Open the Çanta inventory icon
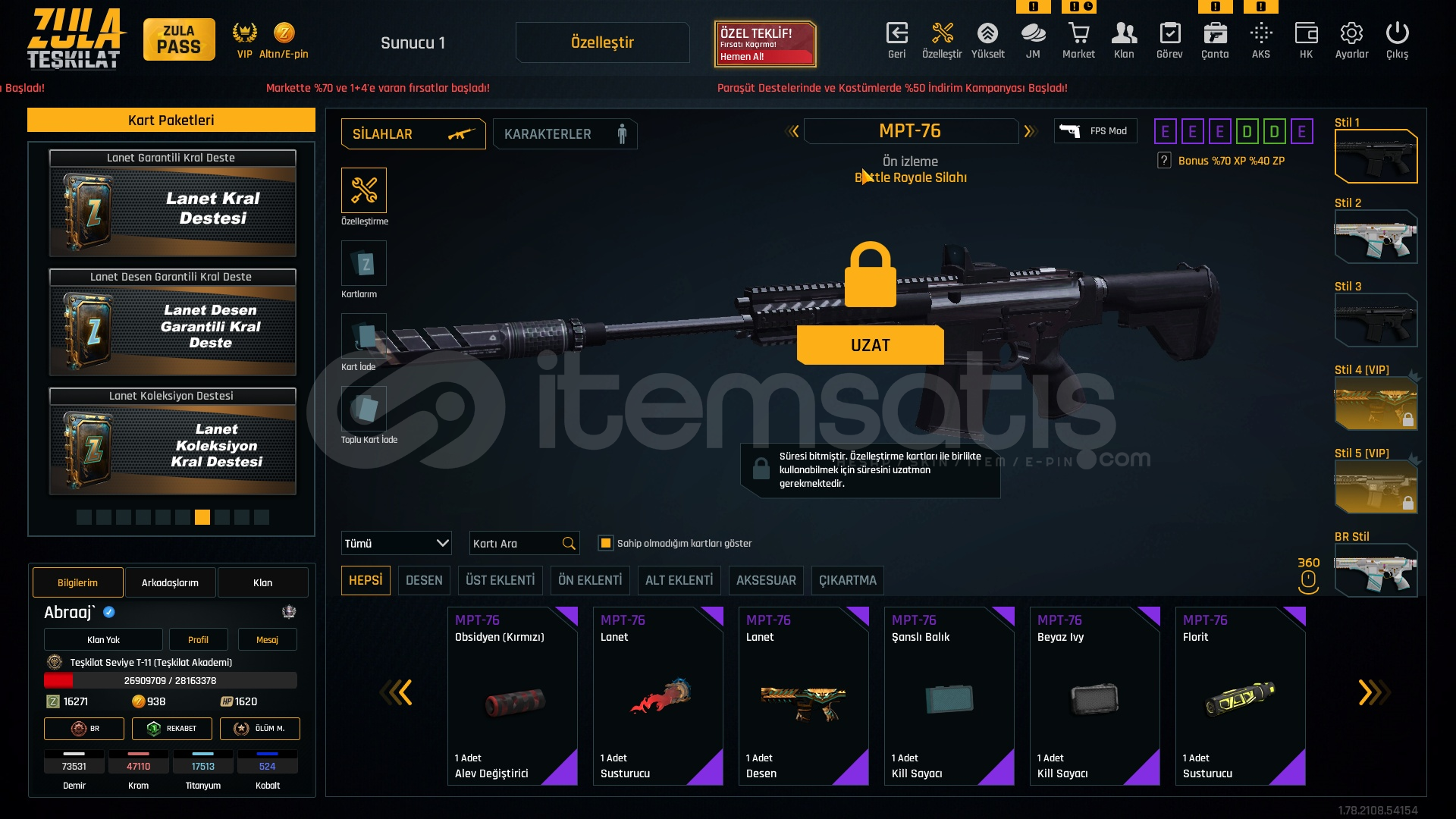Screen dimensions: 1456x819 (1215, 40)
